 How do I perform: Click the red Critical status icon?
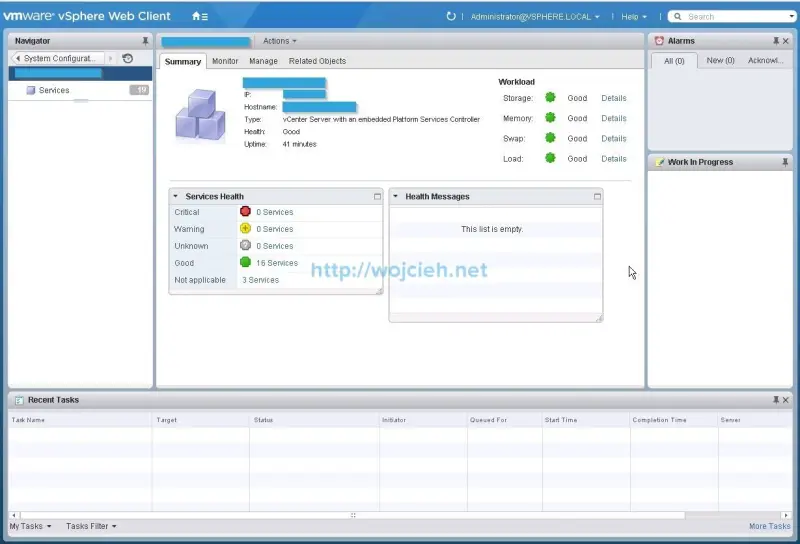[245, 212]
